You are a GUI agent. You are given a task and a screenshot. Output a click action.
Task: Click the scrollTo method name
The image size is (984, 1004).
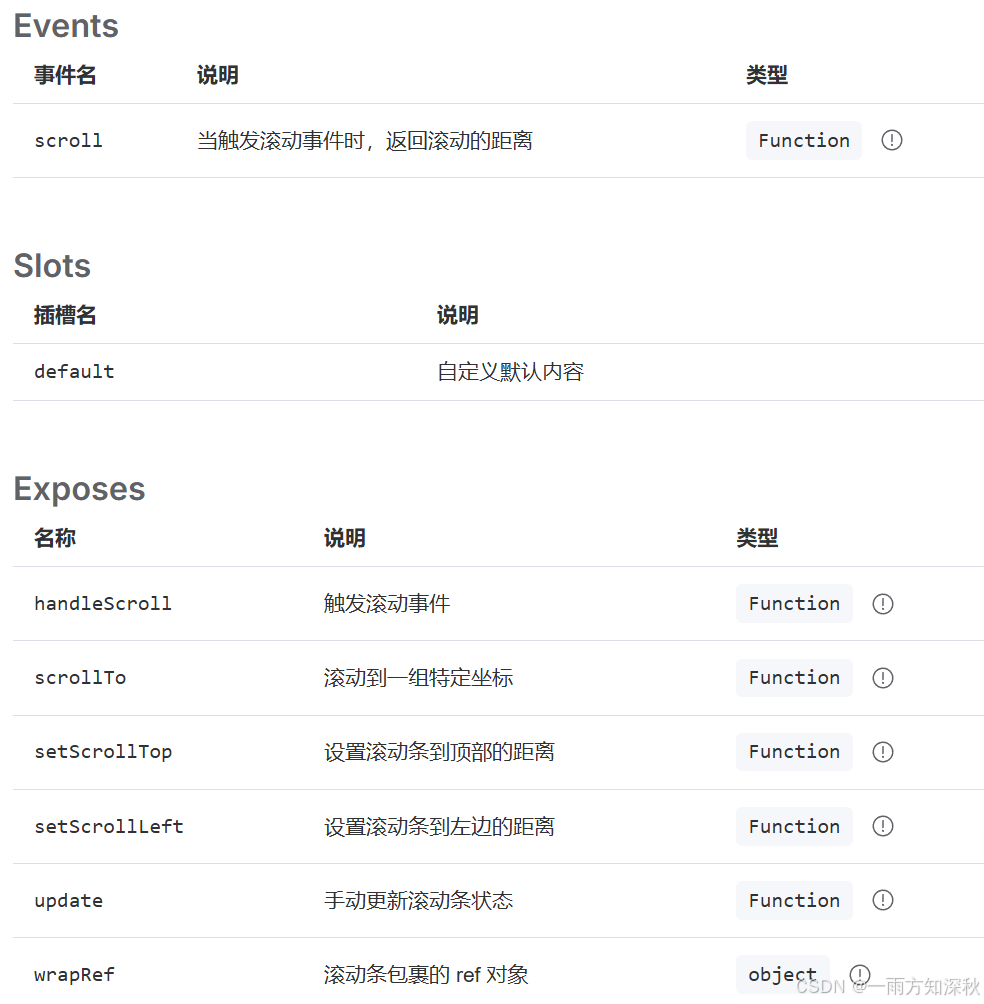click(x=80, y=678)
